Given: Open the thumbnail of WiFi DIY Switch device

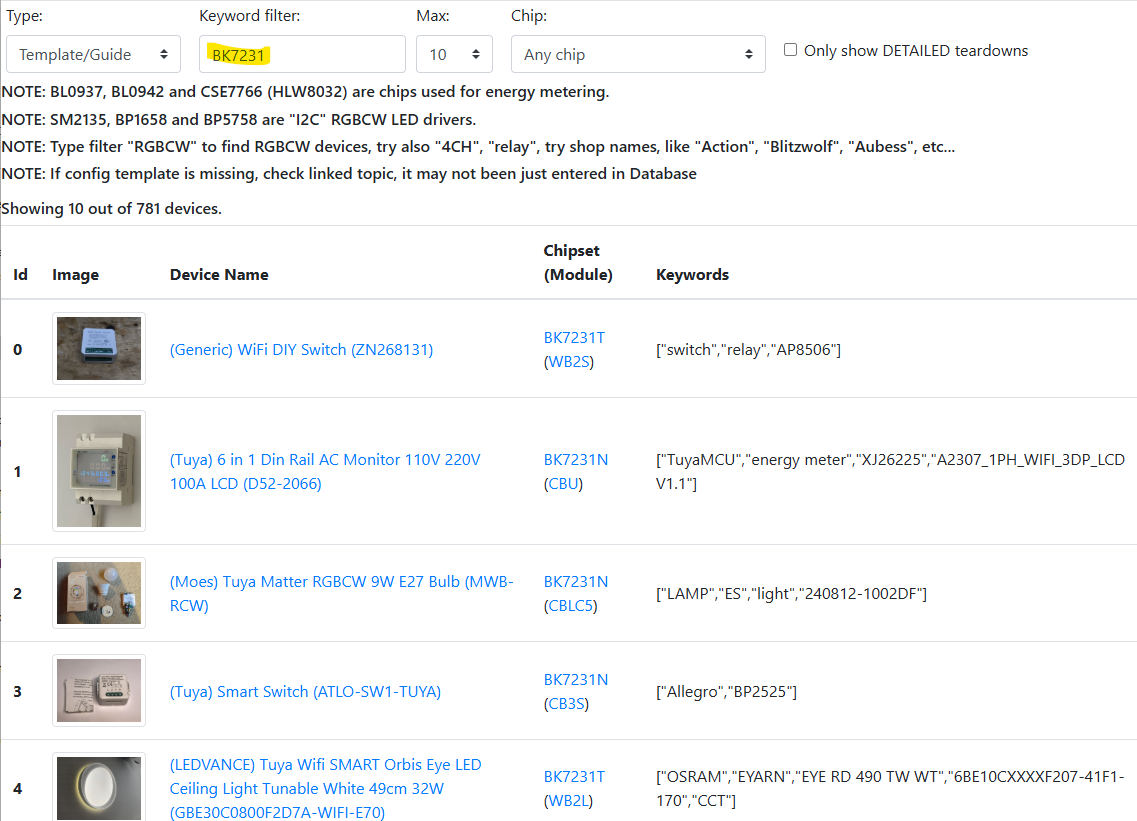Looking at the screenshot, I should (x=99, y=348).
